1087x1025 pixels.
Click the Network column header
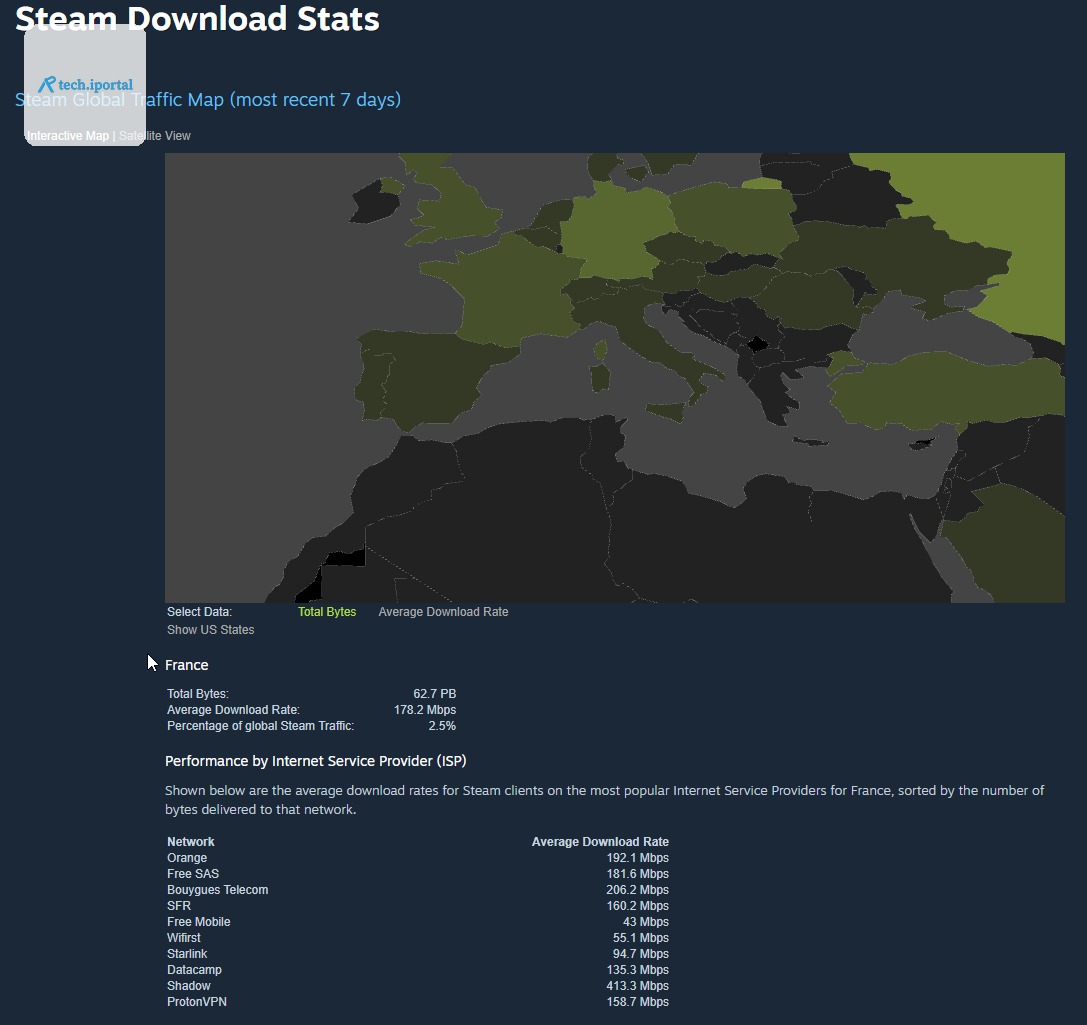tap(191, 841)
